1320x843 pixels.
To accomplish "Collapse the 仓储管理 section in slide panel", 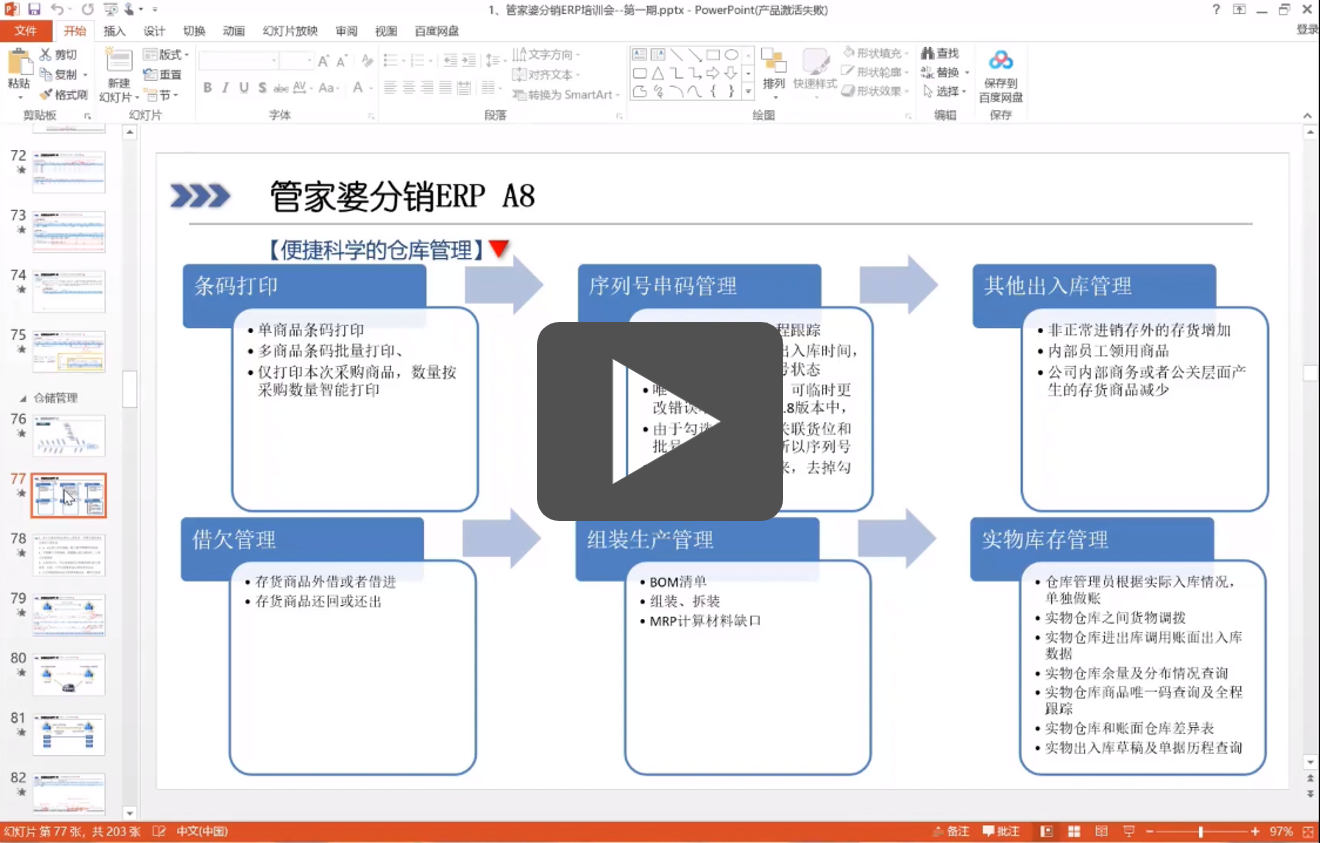I will pyautogui.click(x=23, y=398).
